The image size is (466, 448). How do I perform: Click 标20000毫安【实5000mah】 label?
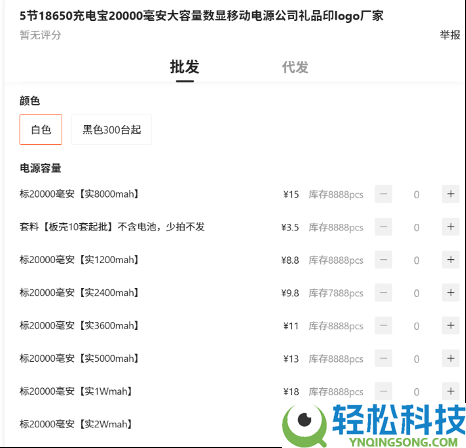(x=79, y=358)
